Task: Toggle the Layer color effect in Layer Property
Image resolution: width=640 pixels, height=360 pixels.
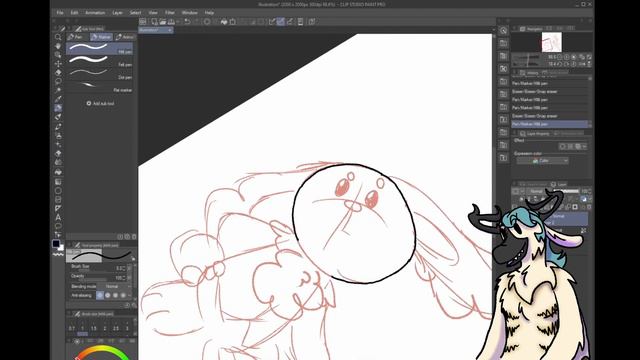Action: click(x=578, y=146)
